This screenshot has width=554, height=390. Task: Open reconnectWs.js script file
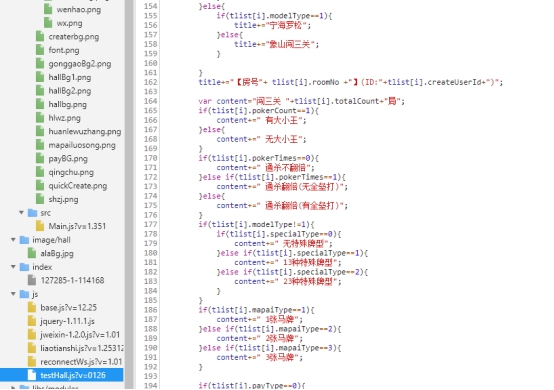click(x=81, y=362)
